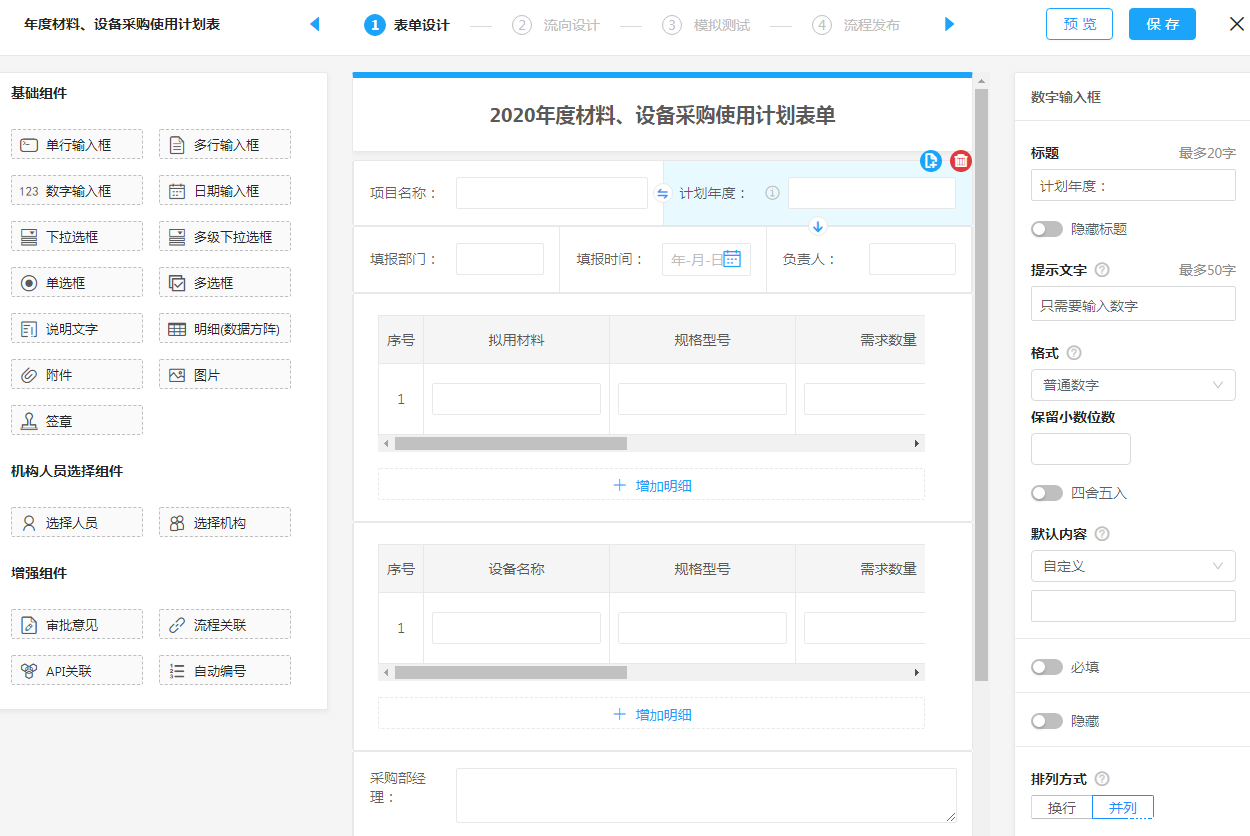This screenshot has width=1250, height=836.
Task: Click the 保留小数位数 input box
Action: (1081, 449)
